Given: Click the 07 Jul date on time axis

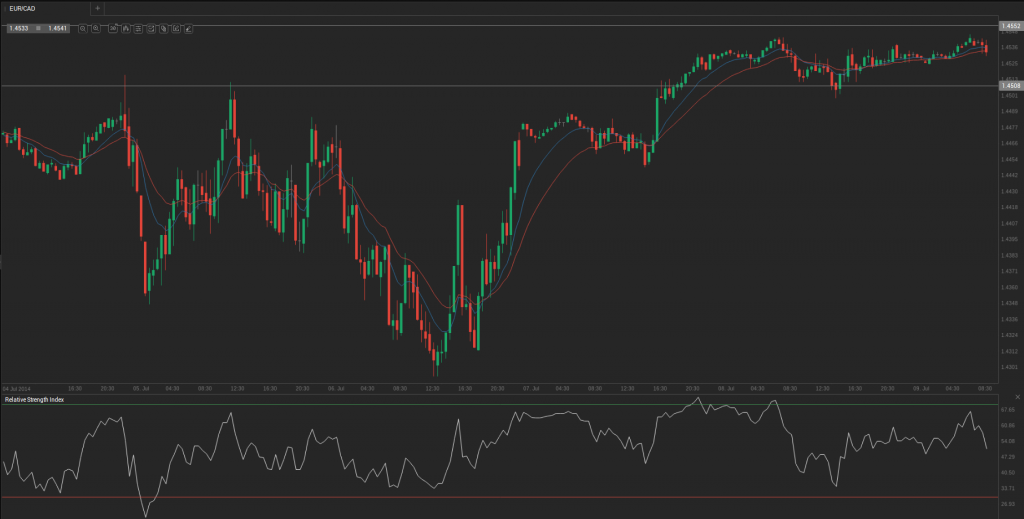Looking at the screenshot, I should tap(531, 388).
